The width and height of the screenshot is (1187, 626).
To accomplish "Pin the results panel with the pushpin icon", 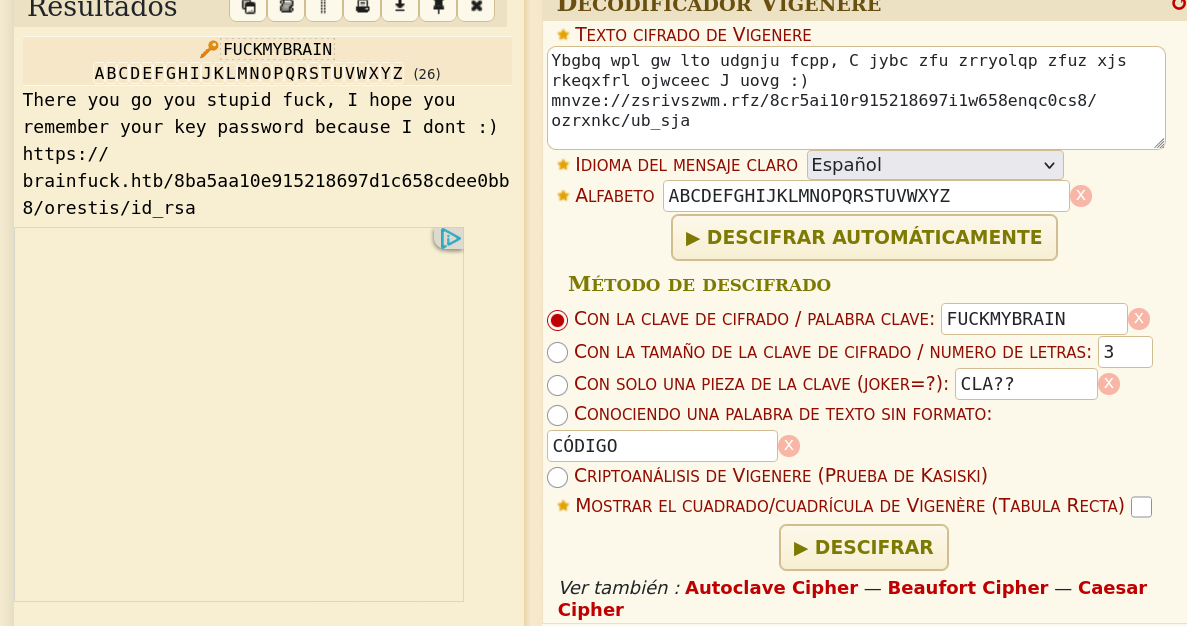I will coord(438,7).
